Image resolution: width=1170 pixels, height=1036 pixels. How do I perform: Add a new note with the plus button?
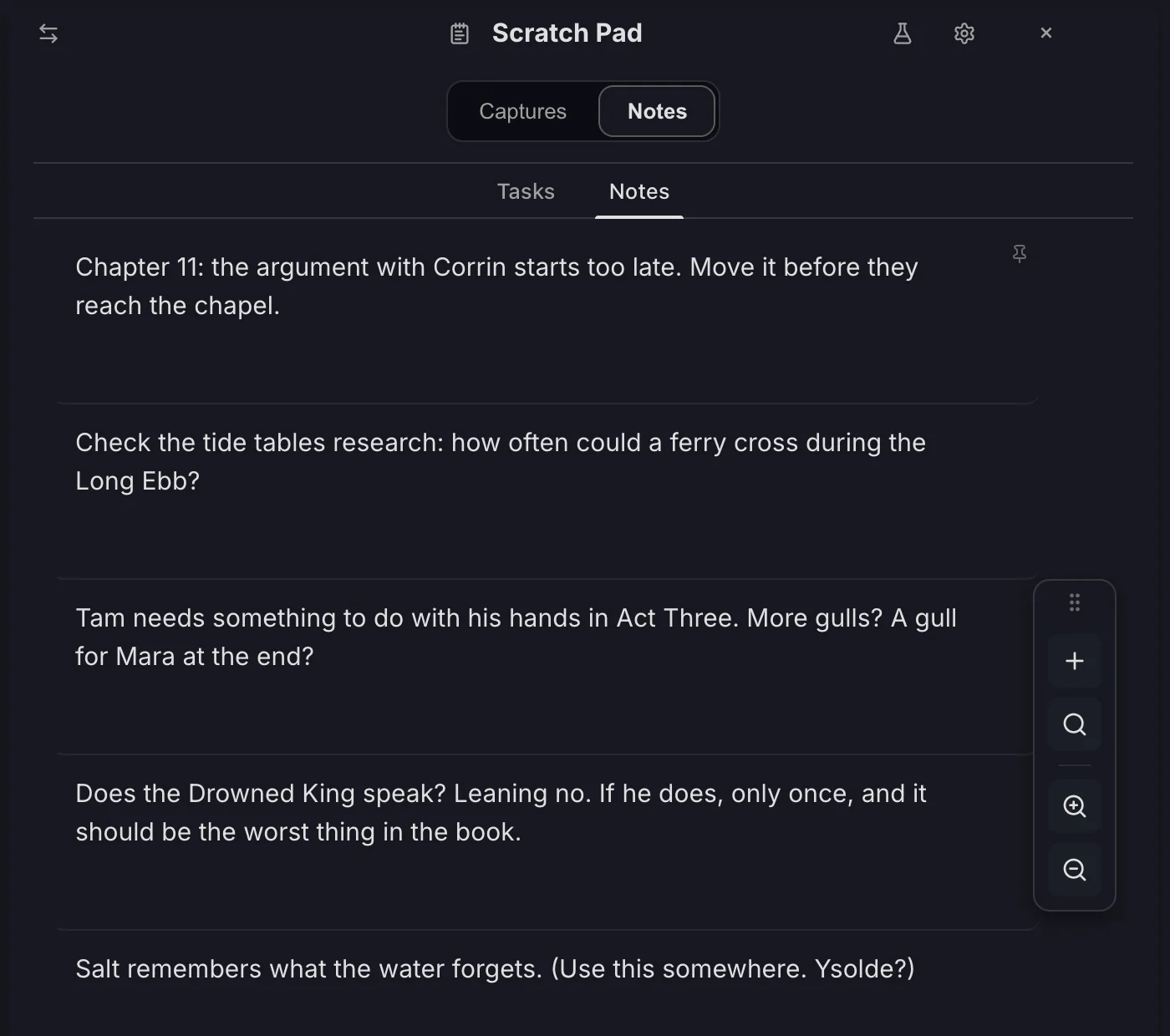click(x=1075, y=661)
